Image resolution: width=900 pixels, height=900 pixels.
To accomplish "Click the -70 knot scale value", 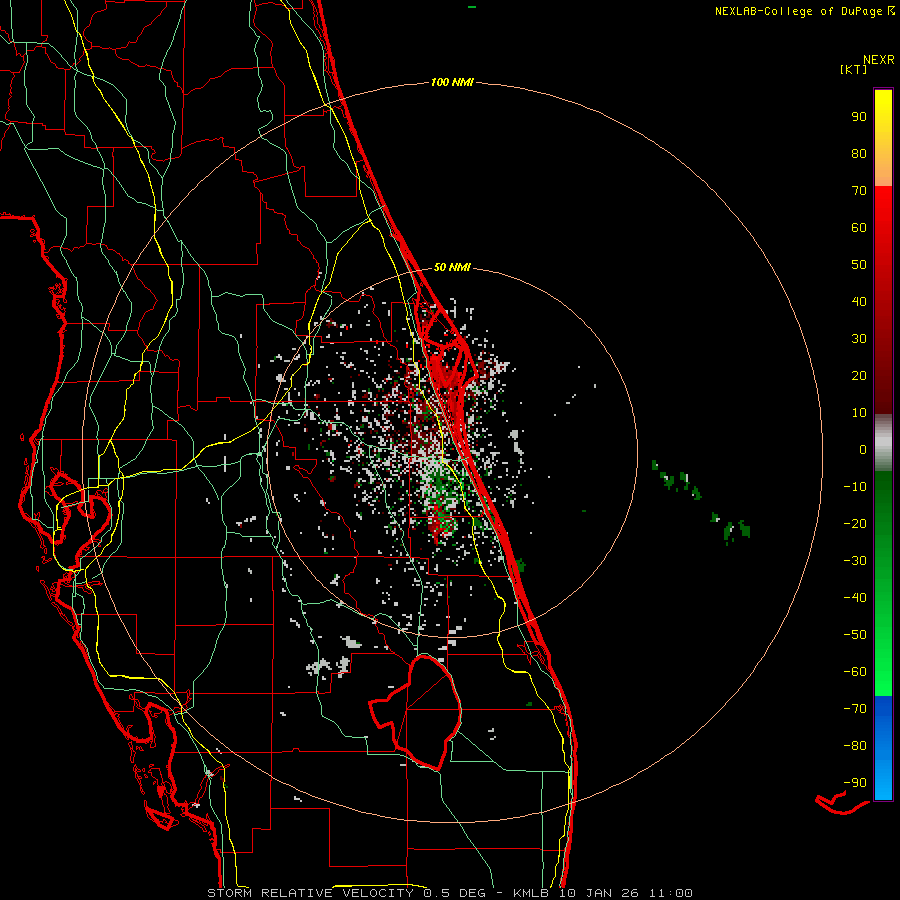I will (x=855, y=709).
